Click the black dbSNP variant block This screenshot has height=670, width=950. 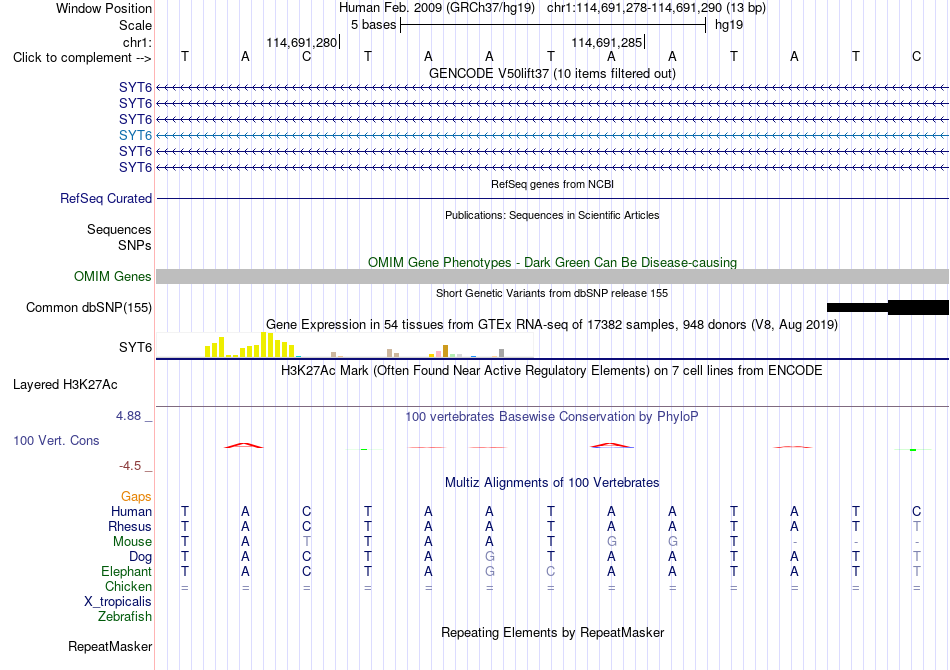pos(888,307)
